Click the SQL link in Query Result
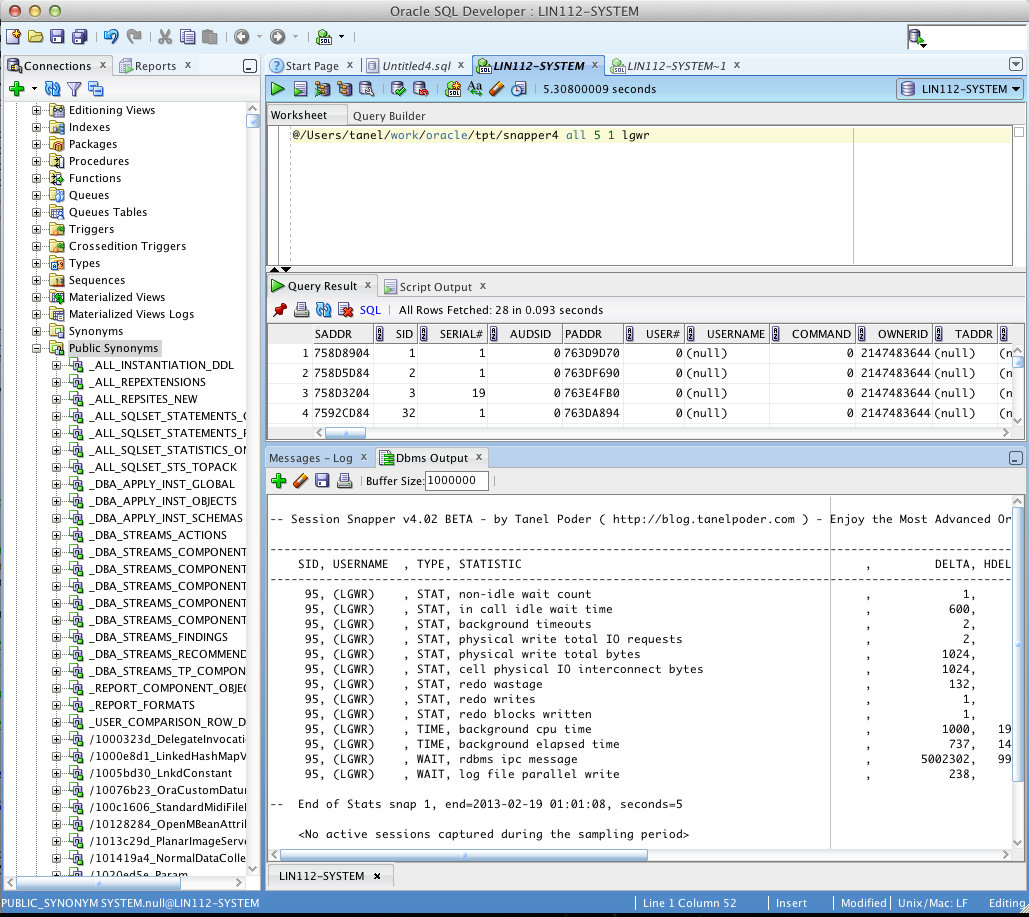 coord(370,310)
